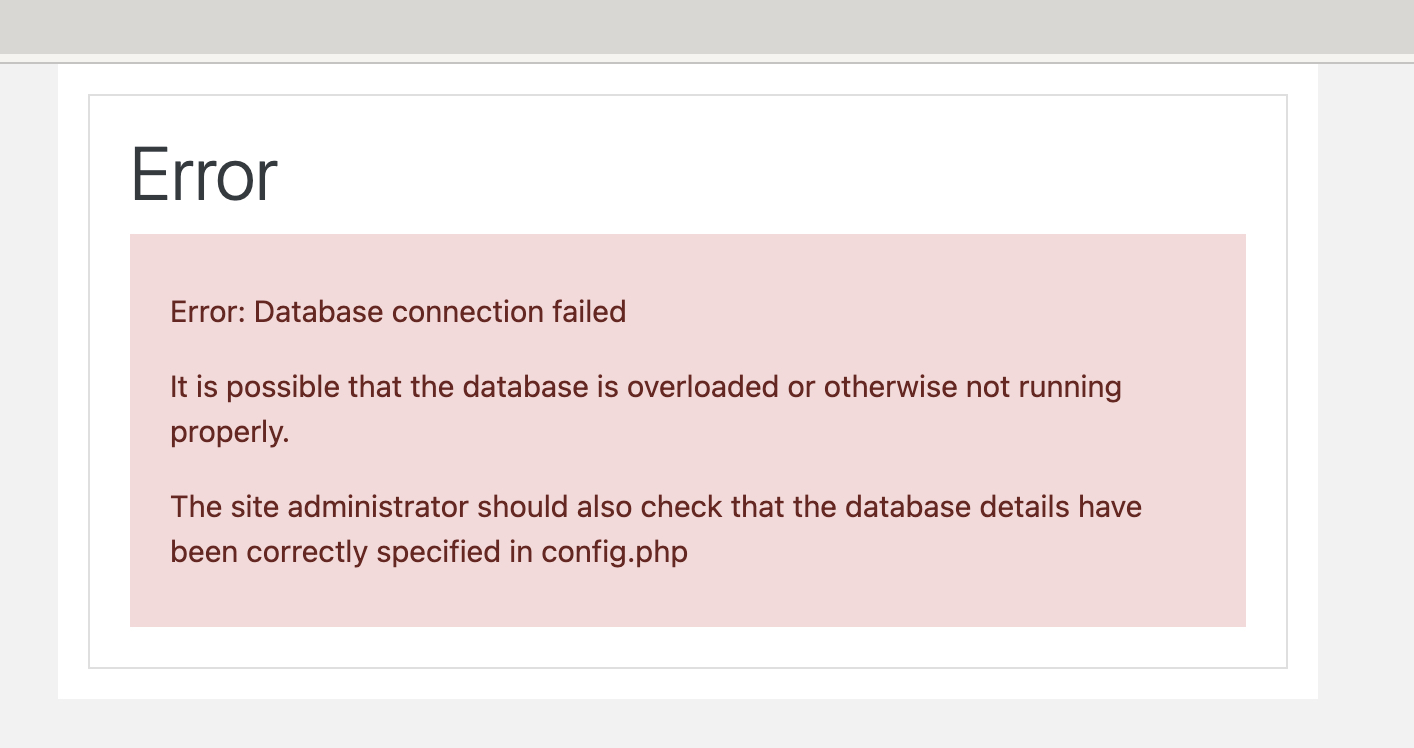Click the word "properly."
Screen dimensions: 1414x748
click(230, 435)
